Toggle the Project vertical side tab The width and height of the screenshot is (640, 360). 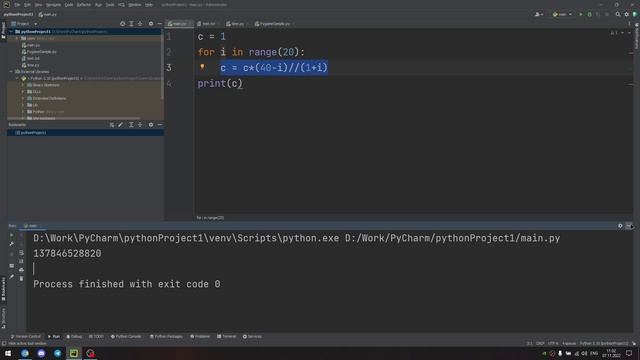3,30
